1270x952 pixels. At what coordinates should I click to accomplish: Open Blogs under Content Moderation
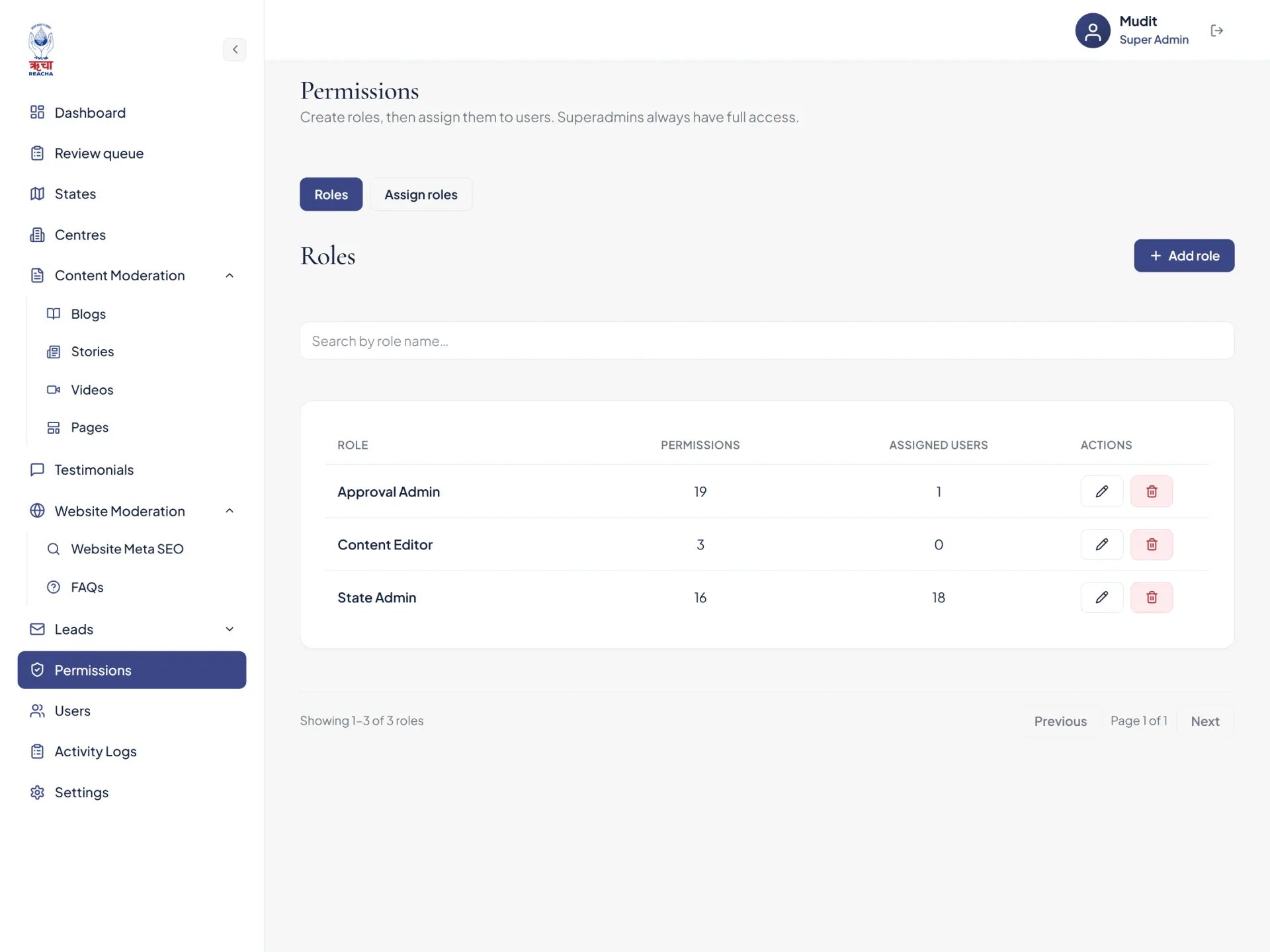tap(139, 314)
